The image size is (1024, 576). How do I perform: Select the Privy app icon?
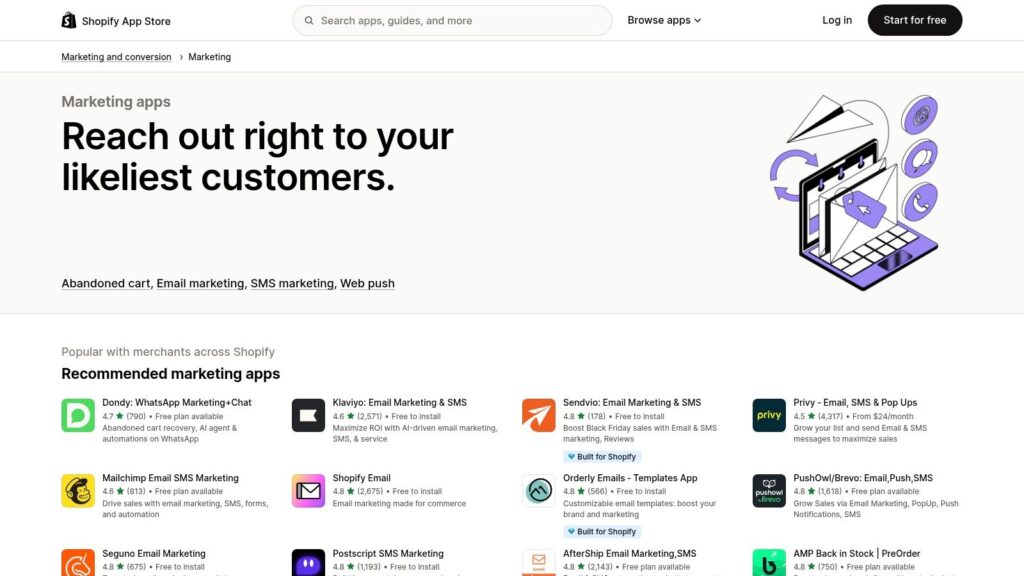point(768,415)
